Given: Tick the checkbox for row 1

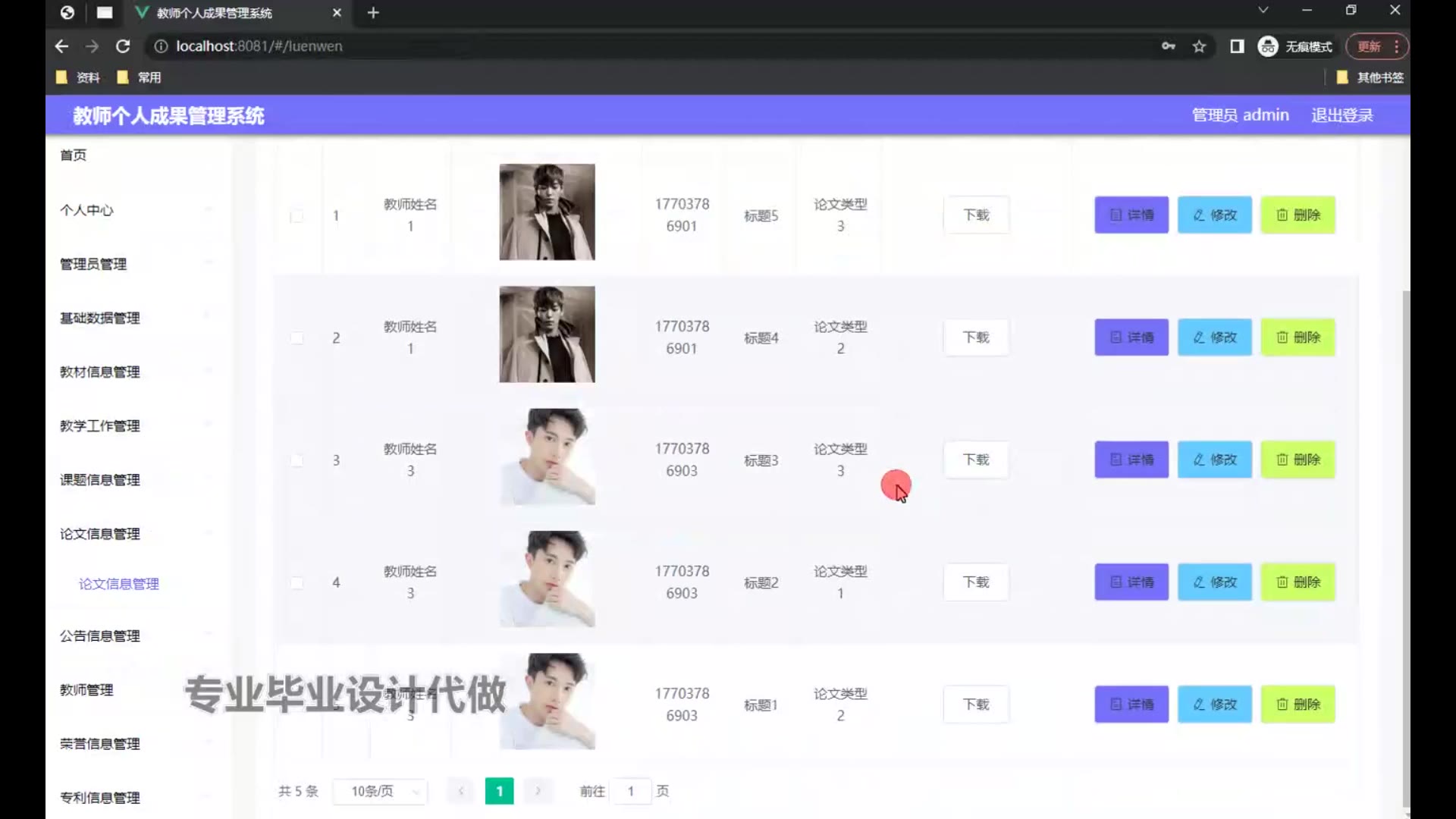Looking at the screenshot, I should (297, 216).
